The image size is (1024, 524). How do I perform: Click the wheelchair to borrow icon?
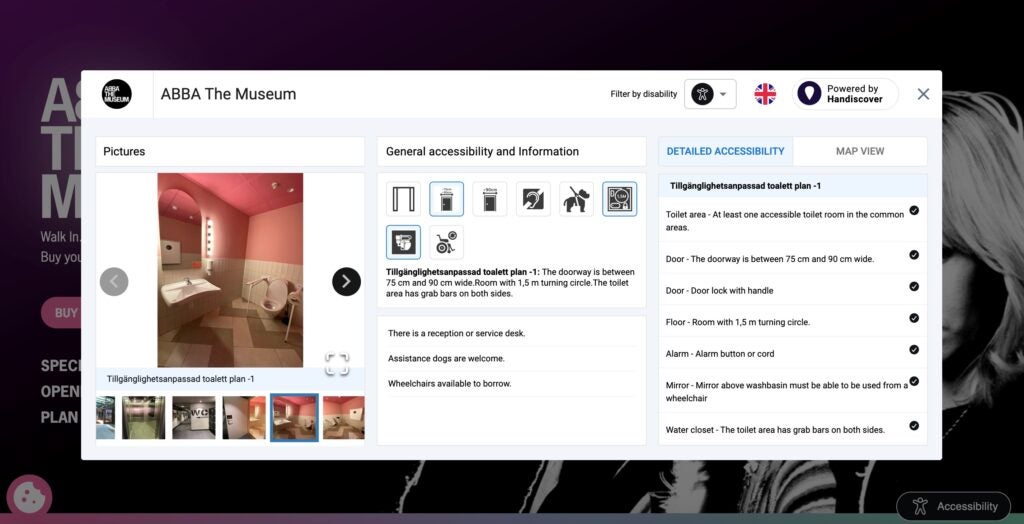point(446,242)
